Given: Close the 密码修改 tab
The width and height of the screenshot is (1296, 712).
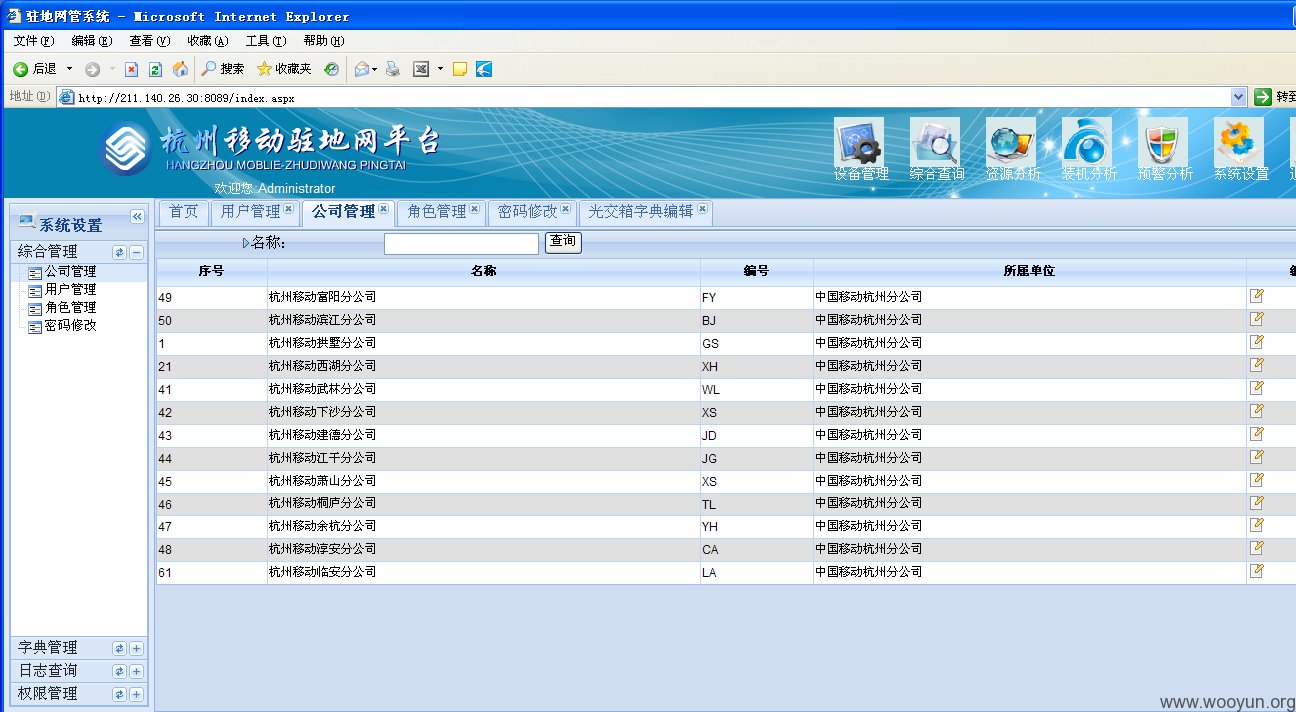Looking at the screenshot, I should (565, 210).
